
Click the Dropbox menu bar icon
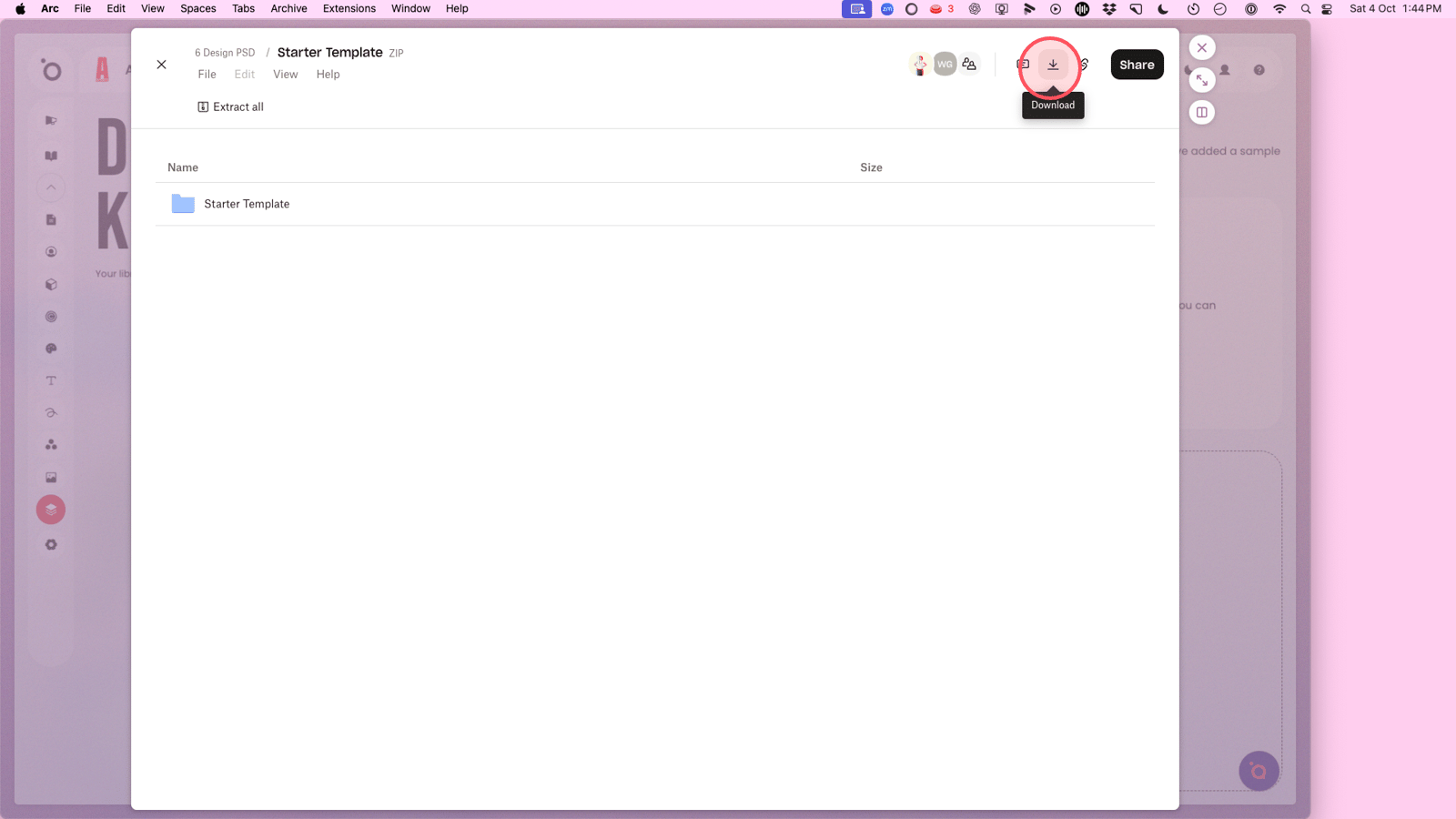1109,9
